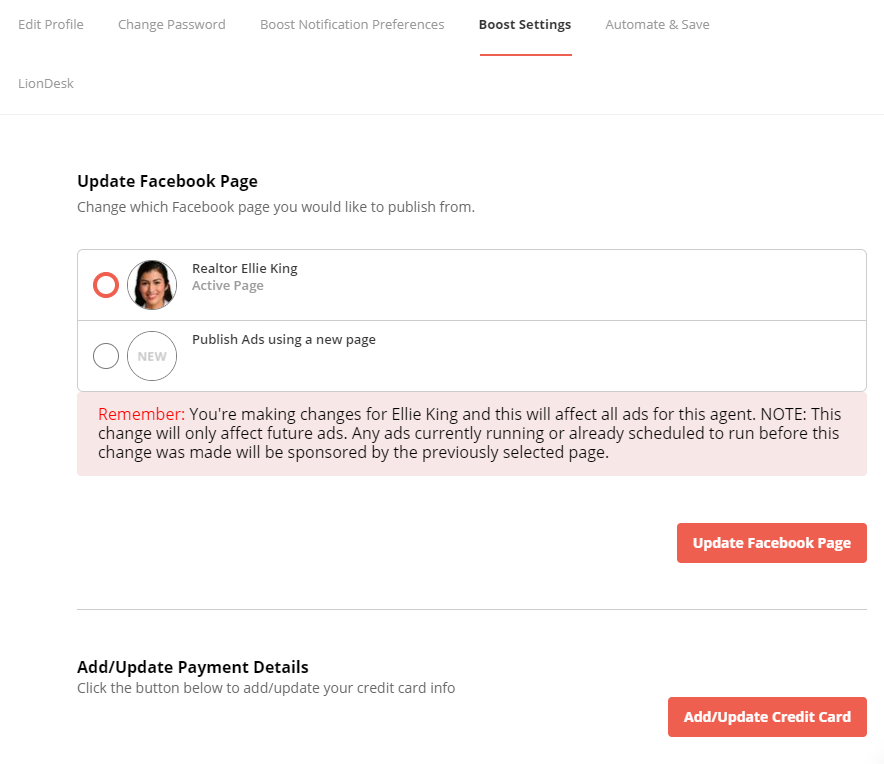Screen dimensions: 884x764
Task: Choose the new page radio button
Action: pos(106,356)
